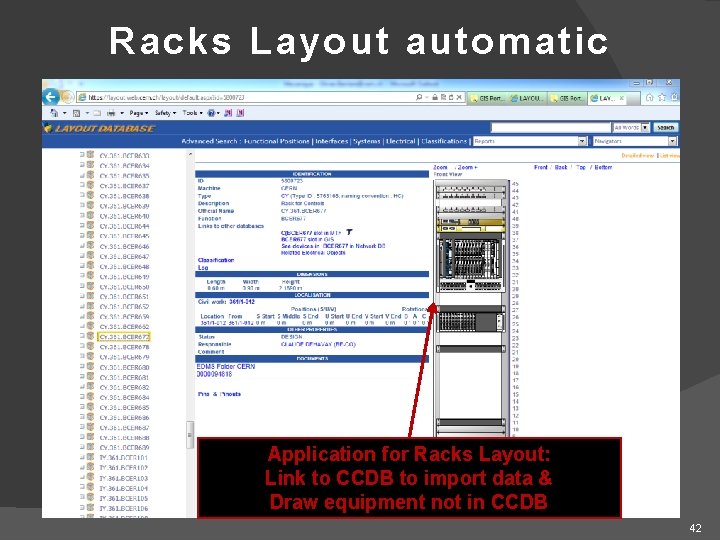Screen dimensions: 720x540
Task: Click the padlock security icon in address bar
Action: click(x=434, y=97)
